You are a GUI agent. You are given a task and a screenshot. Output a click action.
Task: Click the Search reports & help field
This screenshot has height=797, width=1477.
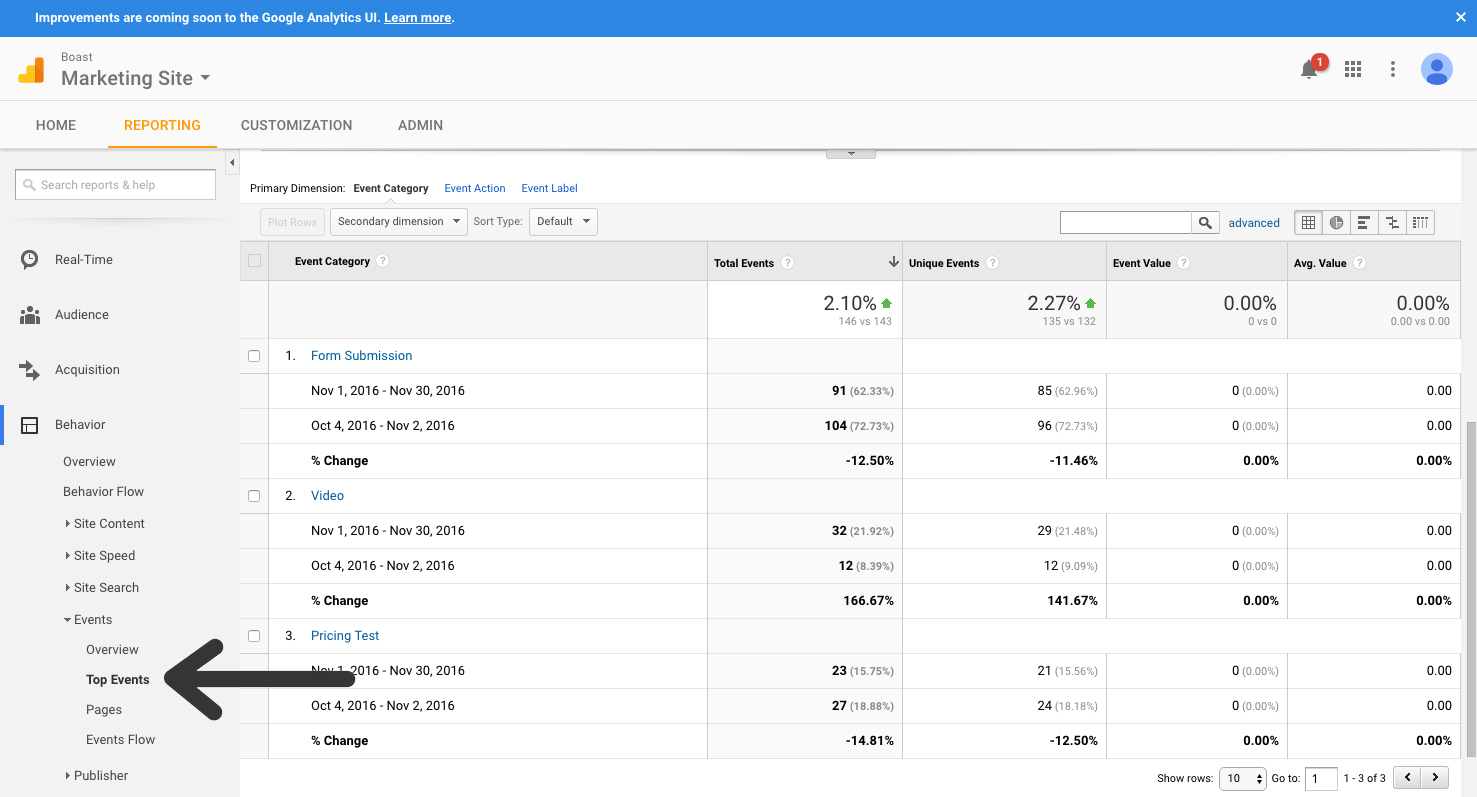[x=115, y=185]
